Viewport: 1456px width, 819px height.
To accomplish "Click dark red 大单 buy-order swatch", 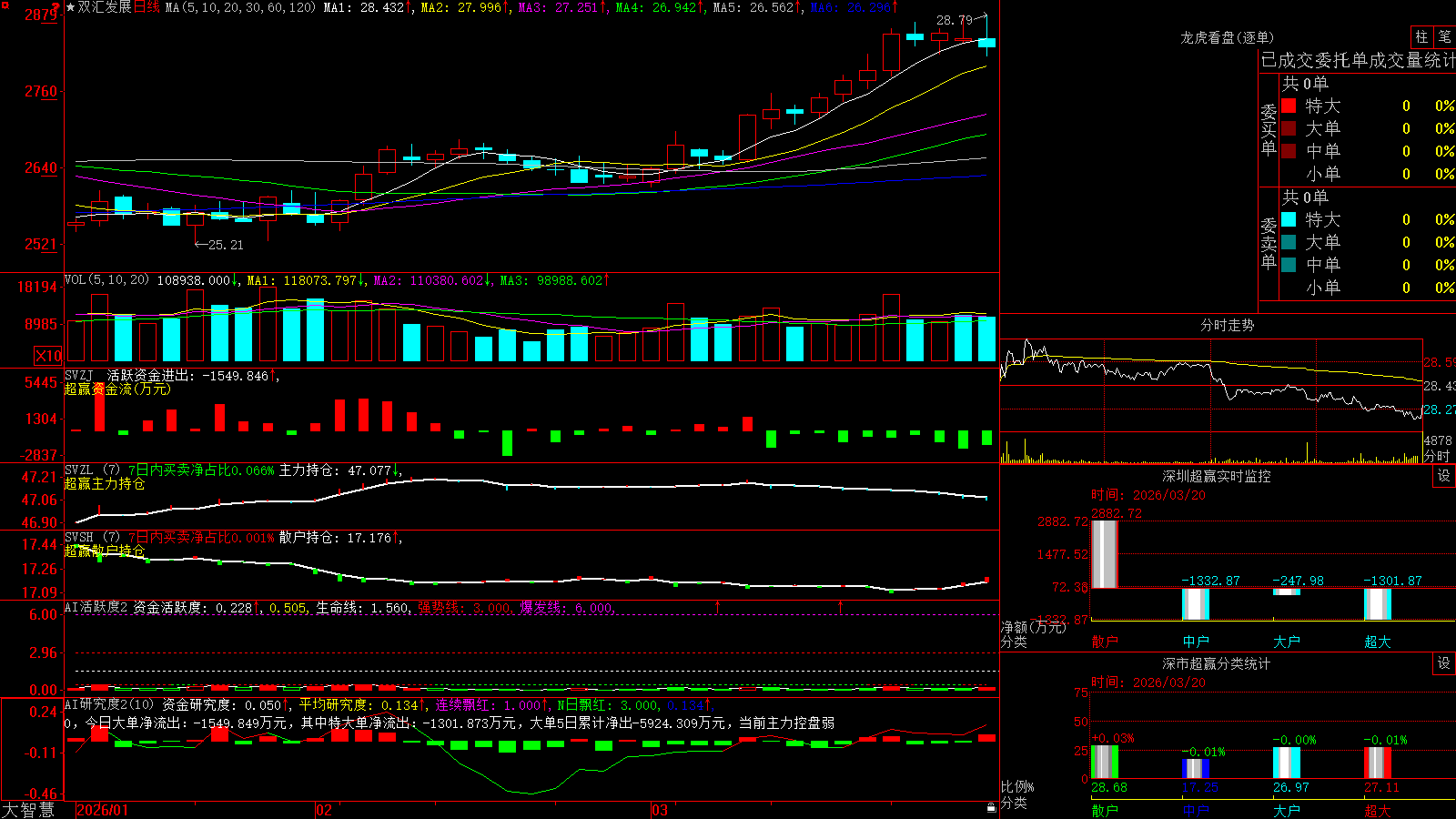I will tap(1289, 128).
